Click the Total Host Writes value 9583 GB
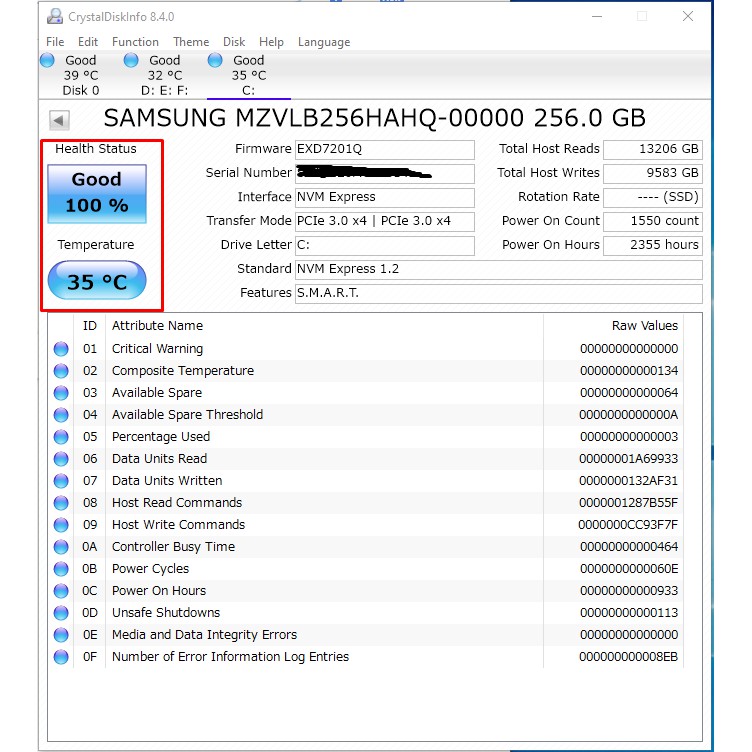This screenshot has height=752, width=752. [653, 173]
